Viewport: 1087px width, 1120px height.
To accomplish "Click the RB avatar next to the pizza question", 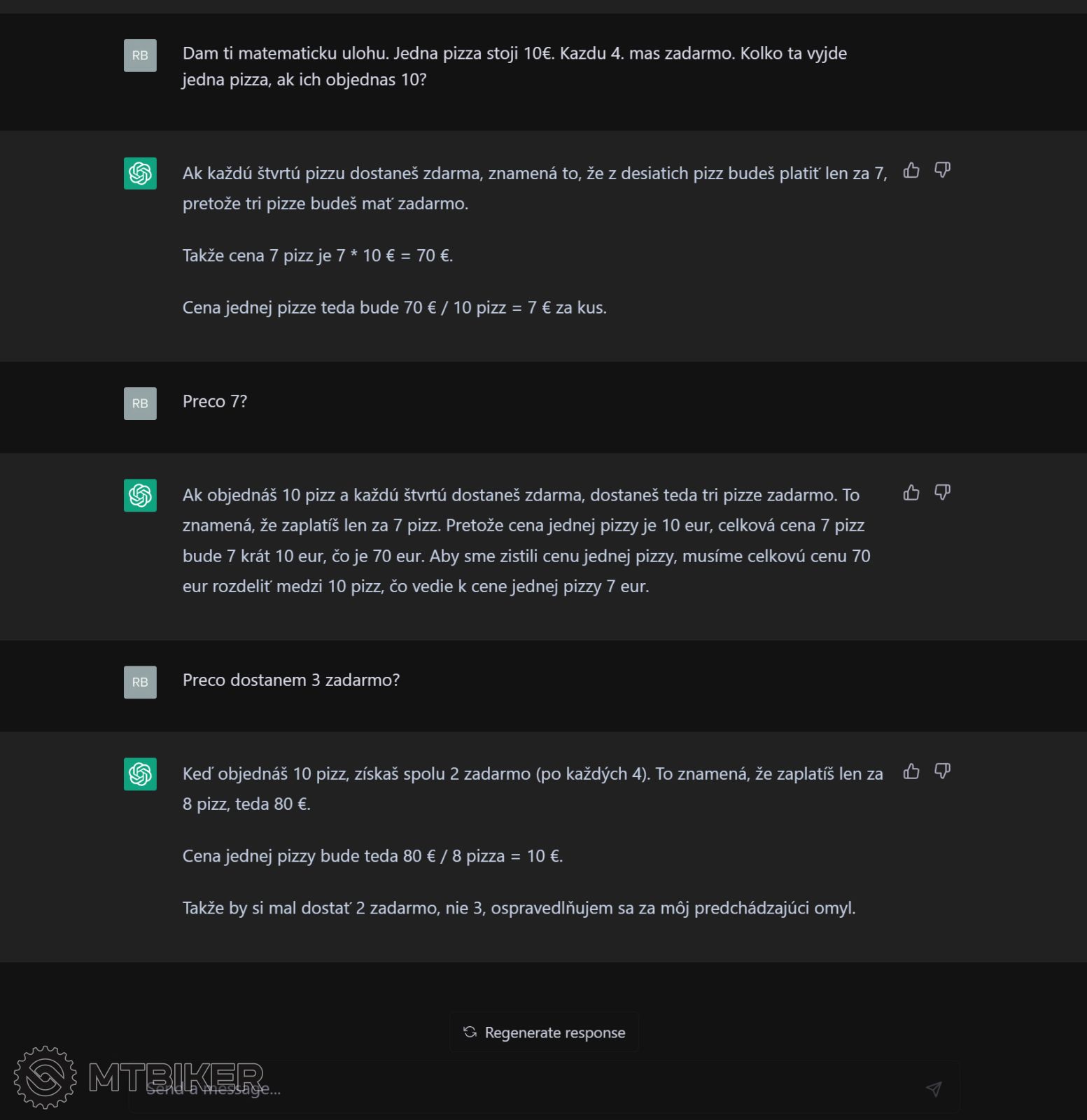I will tap(140, 55).
